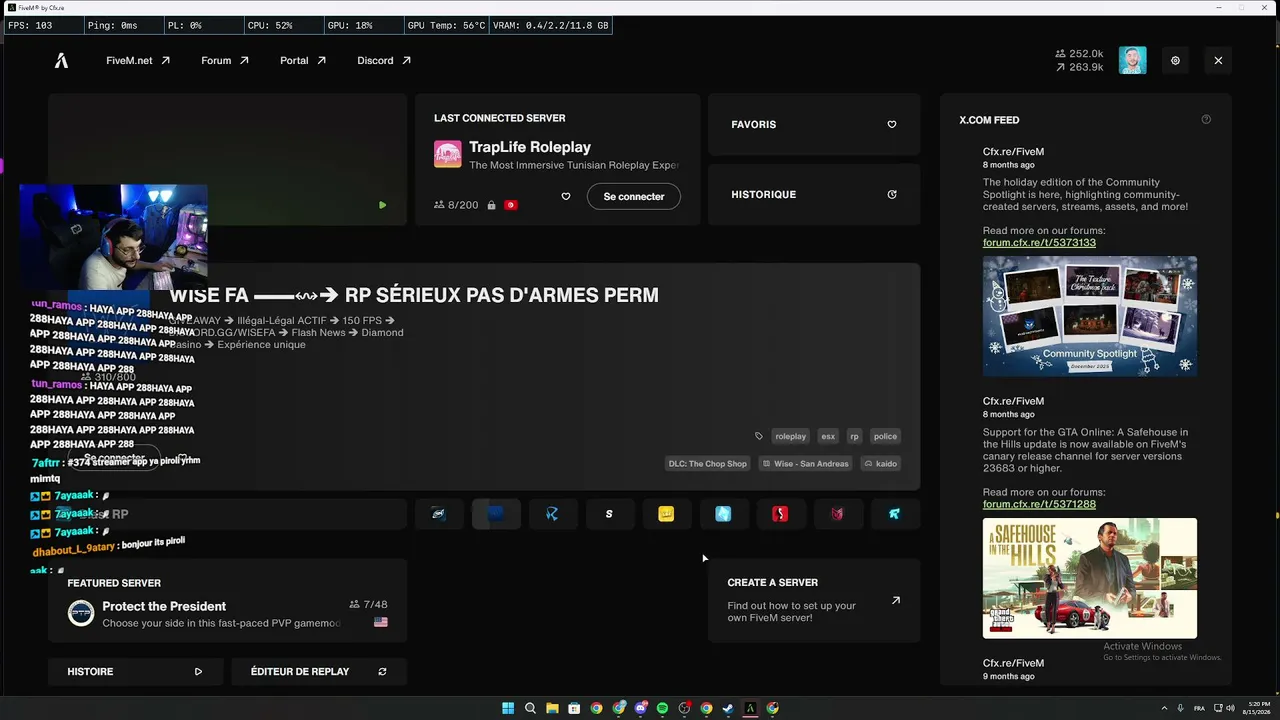Viewport: 1280px width, 720px height.
Task: Click the TrapLife Roleplay server logo
Action: tap(447, 154)
